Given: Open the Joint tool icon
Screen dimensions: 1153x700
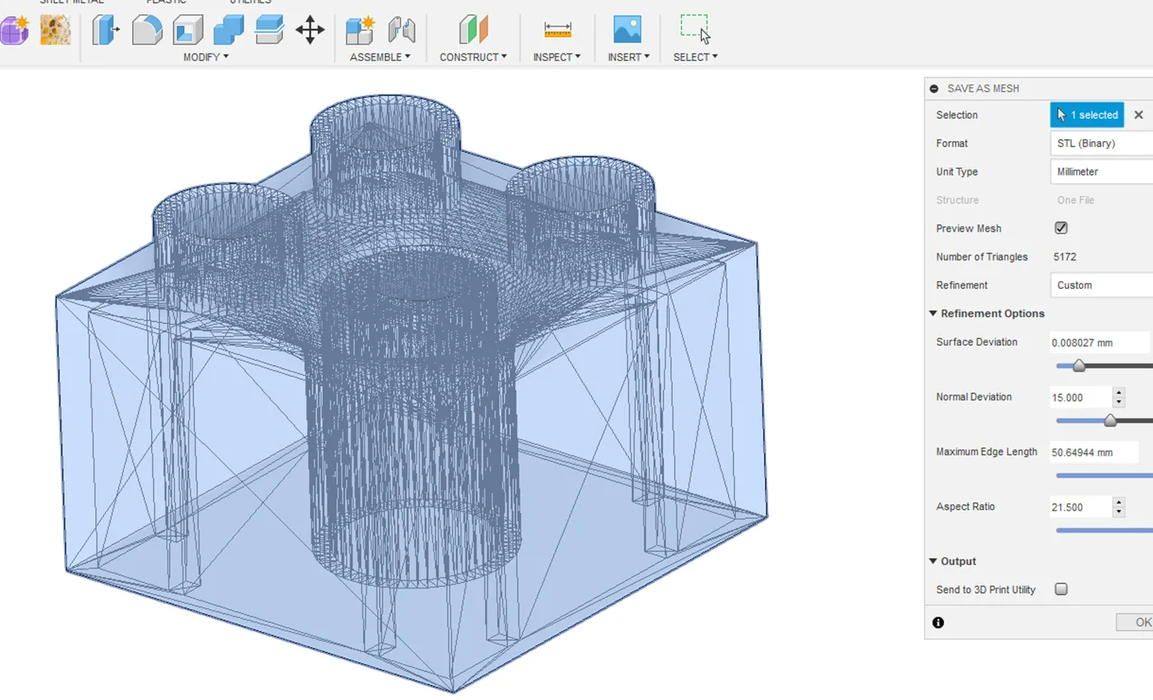Looking at the screenshot, I should coord(402,30).
